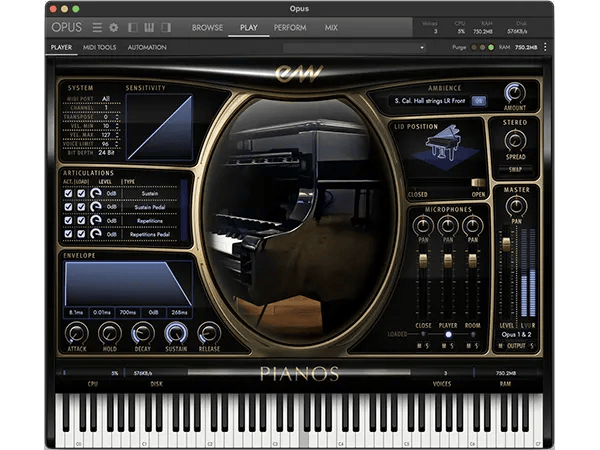Open the Bit Depth 24 Bit selector
Viewport: 600px width, 450px height.
106,153
